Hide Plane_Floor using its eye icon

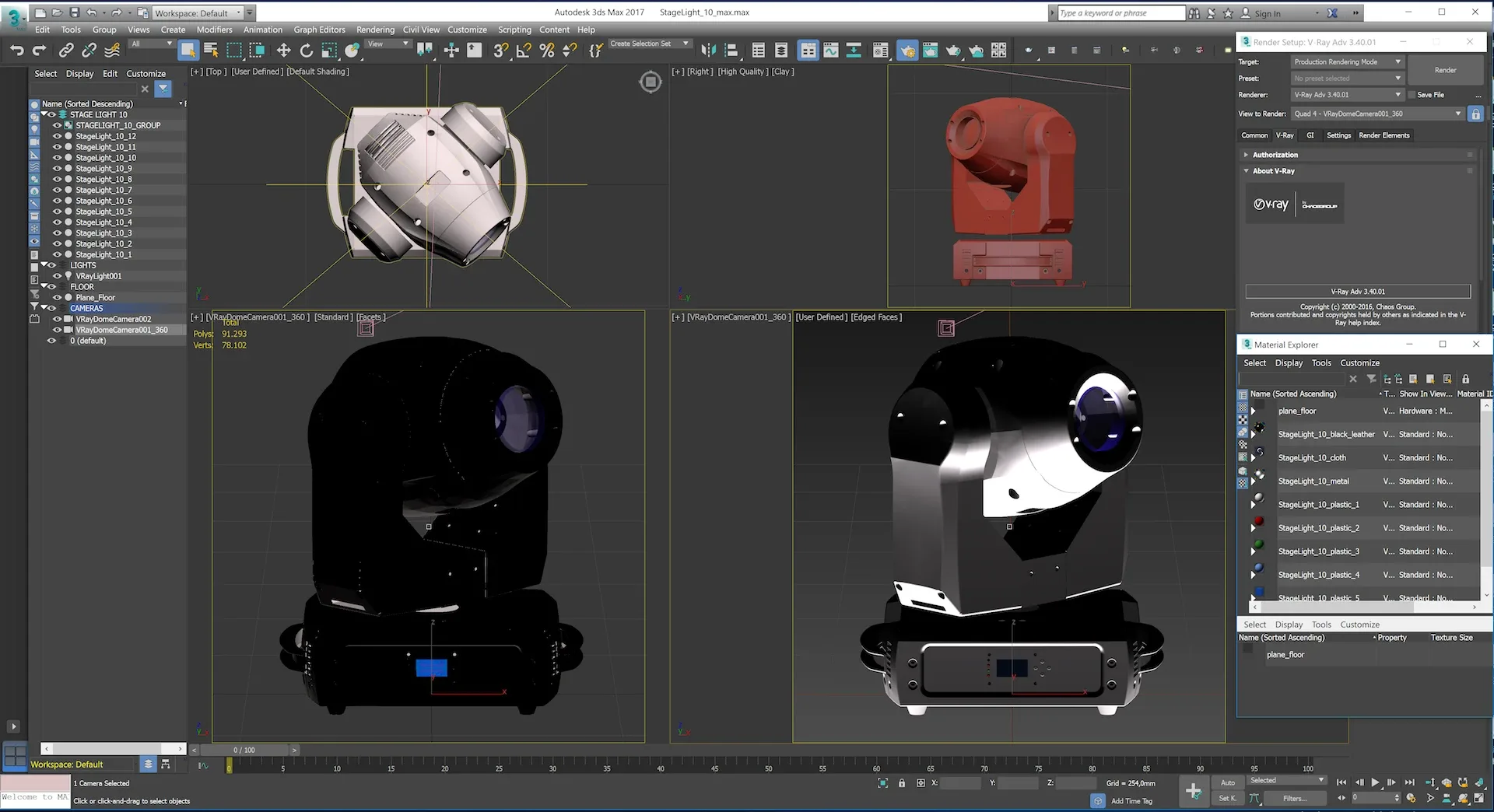click(x=57, y=298)
